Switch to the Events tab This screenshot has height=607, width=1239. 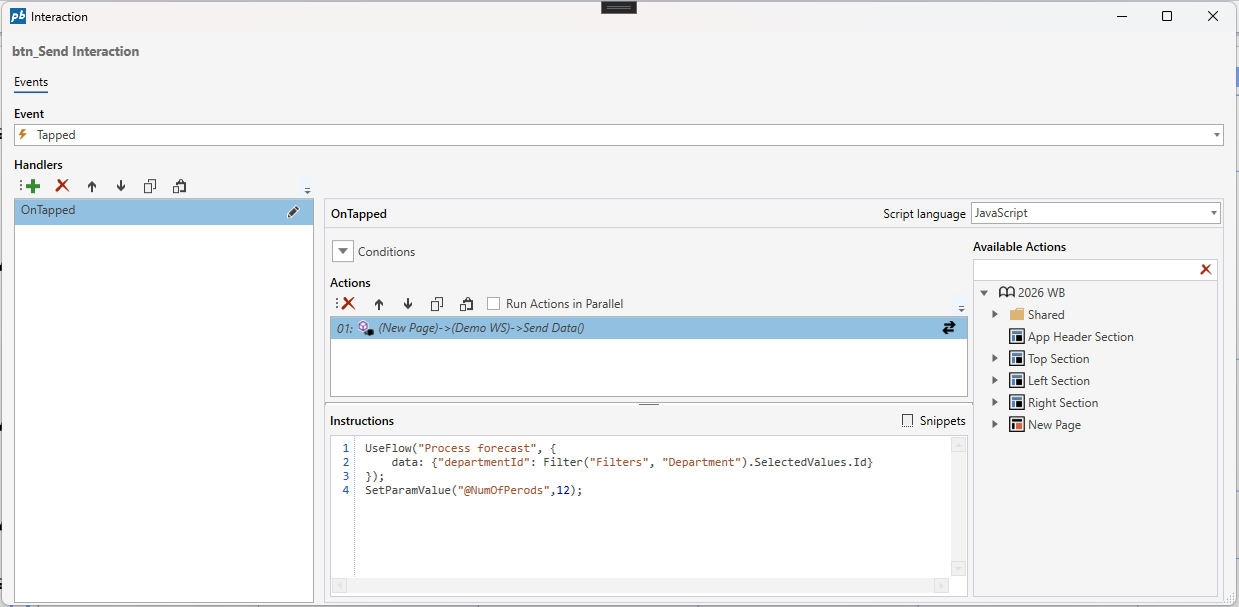(x=31, y=82)
